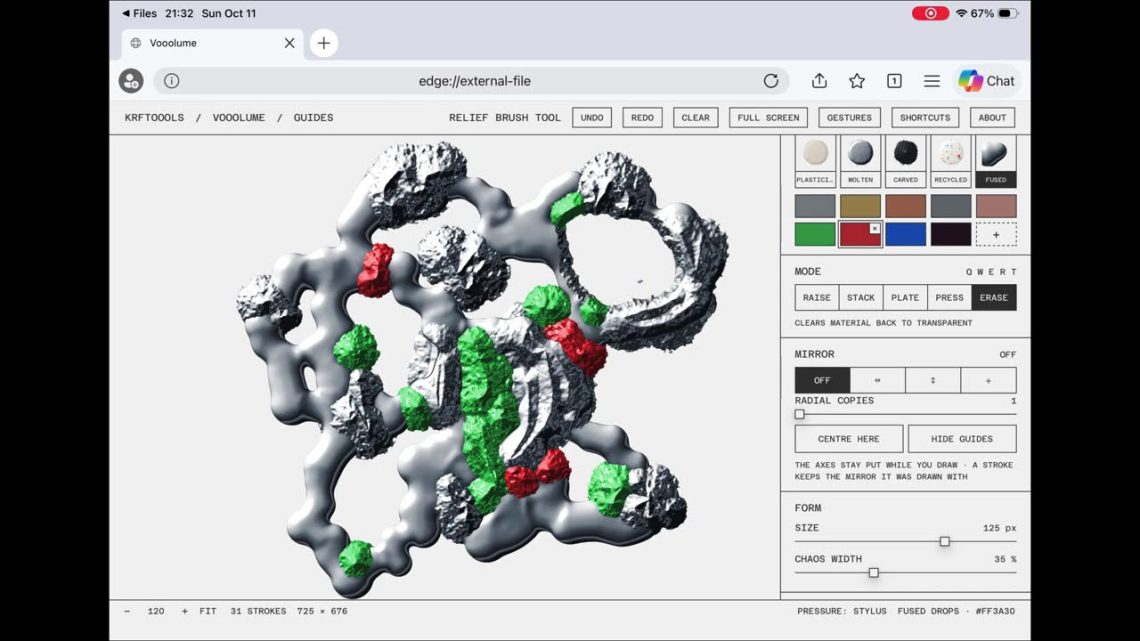Click the 31 STROKES status text
Viewport: 1140px width, 641px height.
[258, 611]
